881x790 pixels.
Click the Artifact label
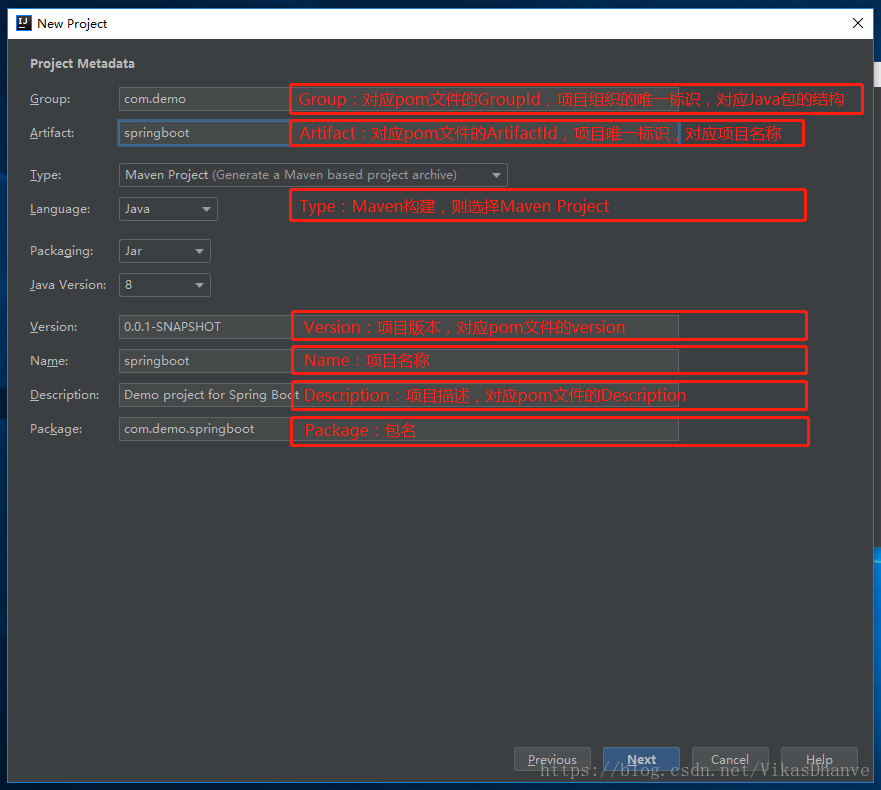click(x=52, y=133)
